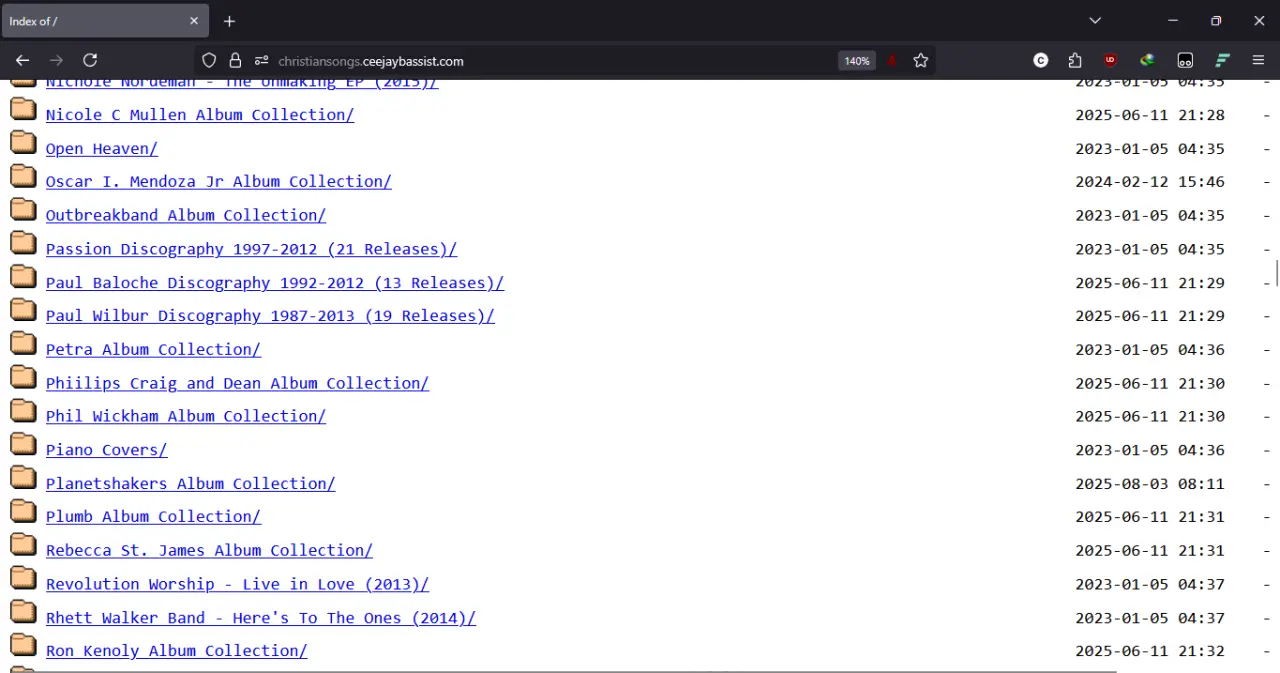
Task: Open the Open Heaven folder link
Action: [x=102, y=149]
